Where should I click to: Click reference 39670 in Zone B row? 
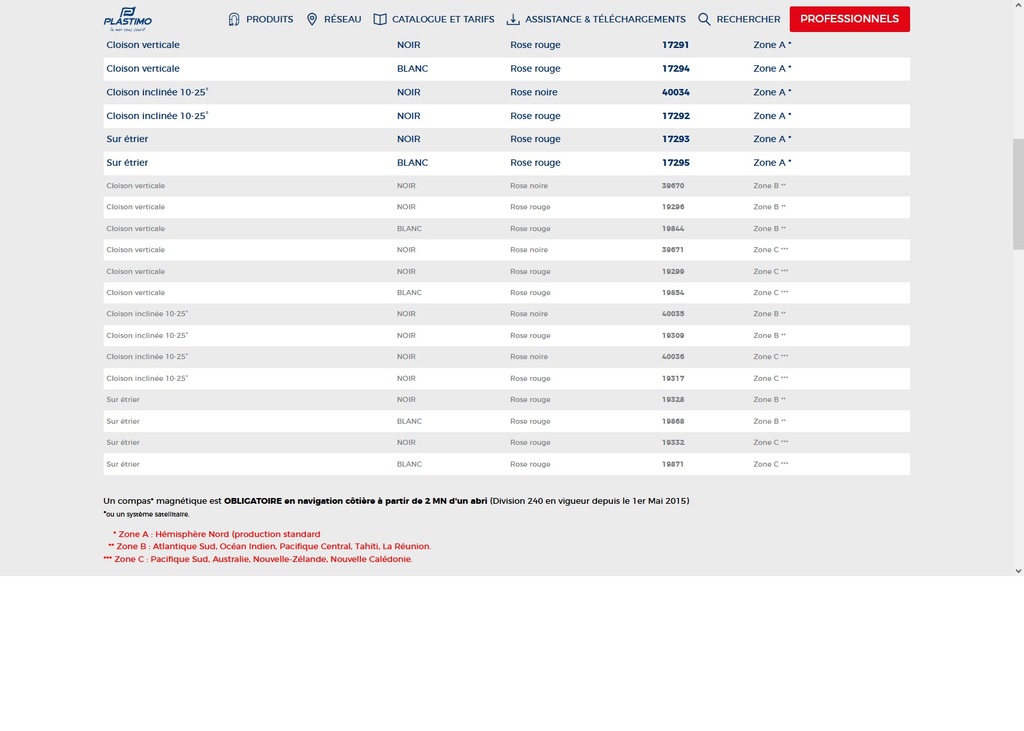click(673, 186)
